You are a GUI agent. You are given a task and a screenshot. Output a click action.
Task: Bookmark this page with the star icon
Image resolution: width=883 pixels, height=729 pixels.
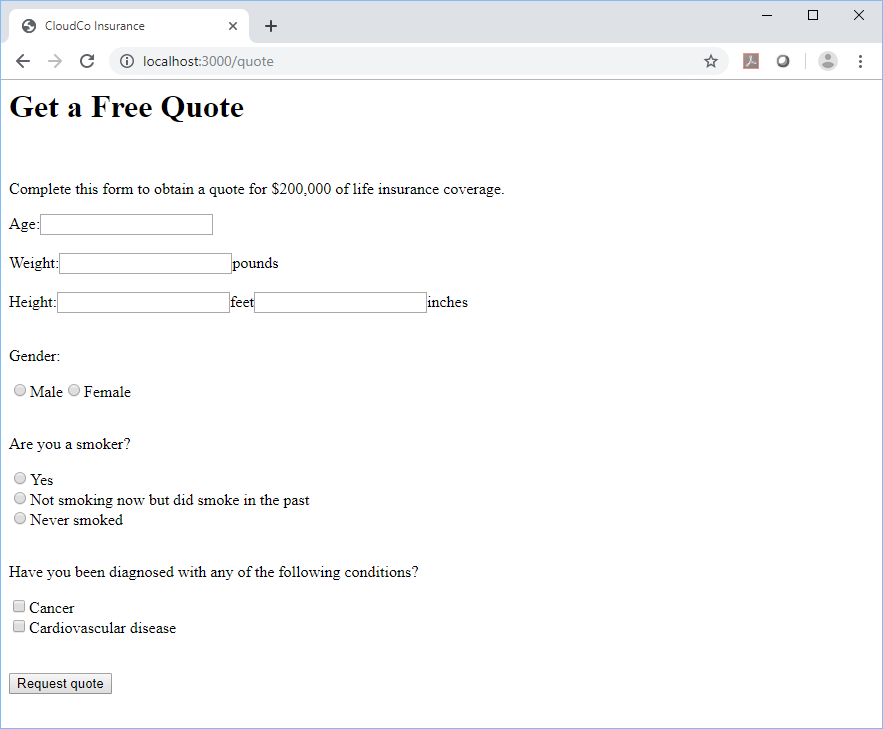[x=711, y=61]
